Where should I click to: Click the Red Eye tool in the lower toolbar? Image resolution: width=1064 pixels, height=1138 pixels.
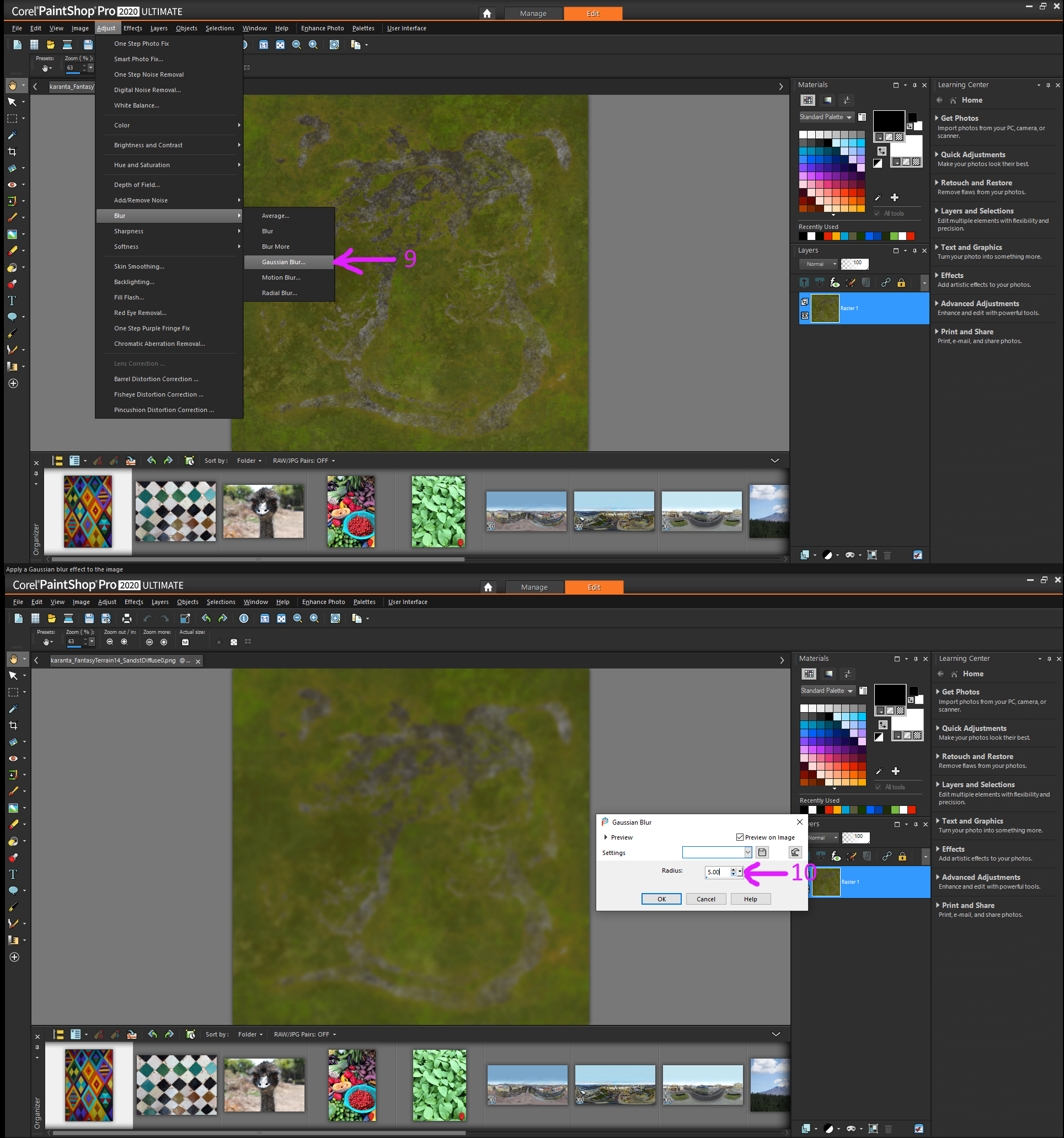pyautogui.click(x=13, y=758)
